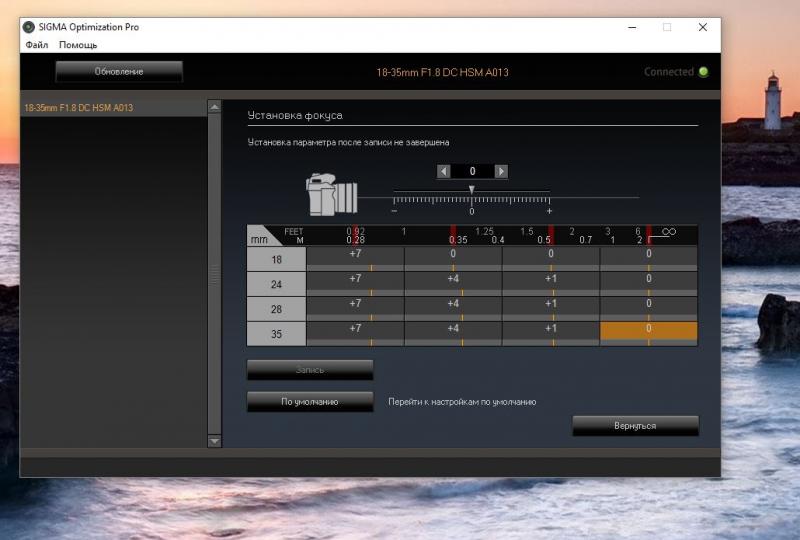The width and height of the screenshot is (800, 540).
Task: Select the 18mm row +7 cell
Action: coord(355,256)
